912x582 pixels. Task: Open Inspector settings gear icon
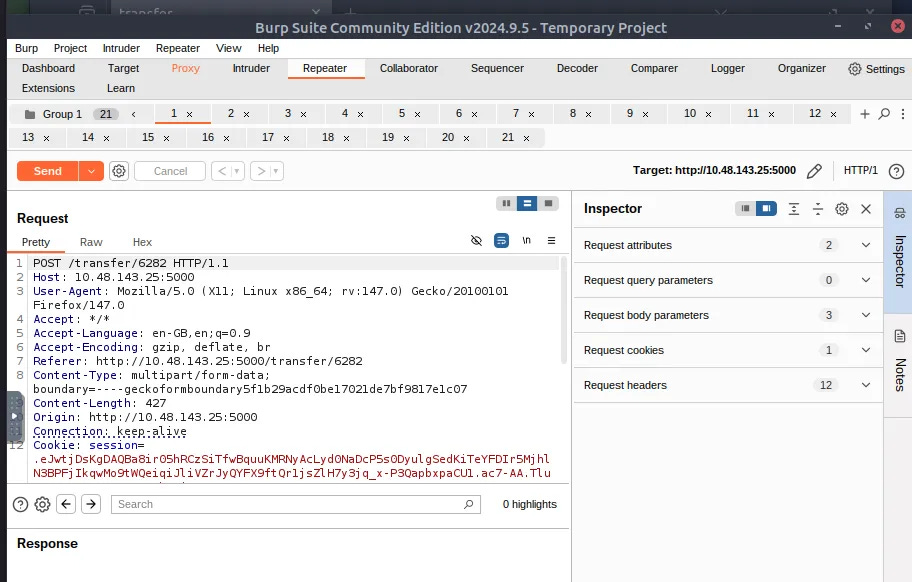[842, 209]
